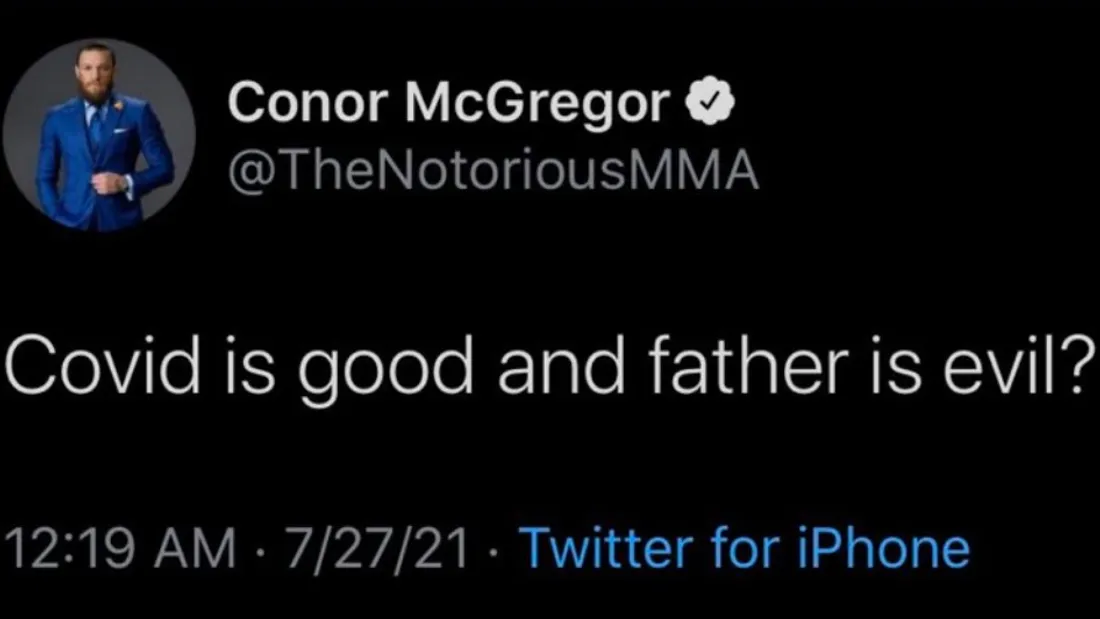The width and height of the screenshot is (1100, 619).
Task: Click the circular profile photo of McGregor
Action: click(x=99, y=130)
